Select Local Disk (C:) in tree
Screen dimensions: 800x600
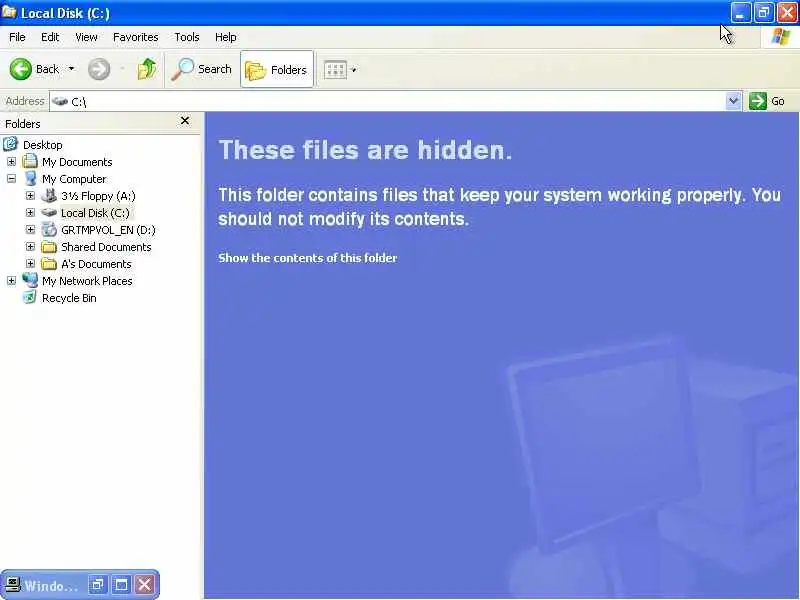click(x=95, y=213)
